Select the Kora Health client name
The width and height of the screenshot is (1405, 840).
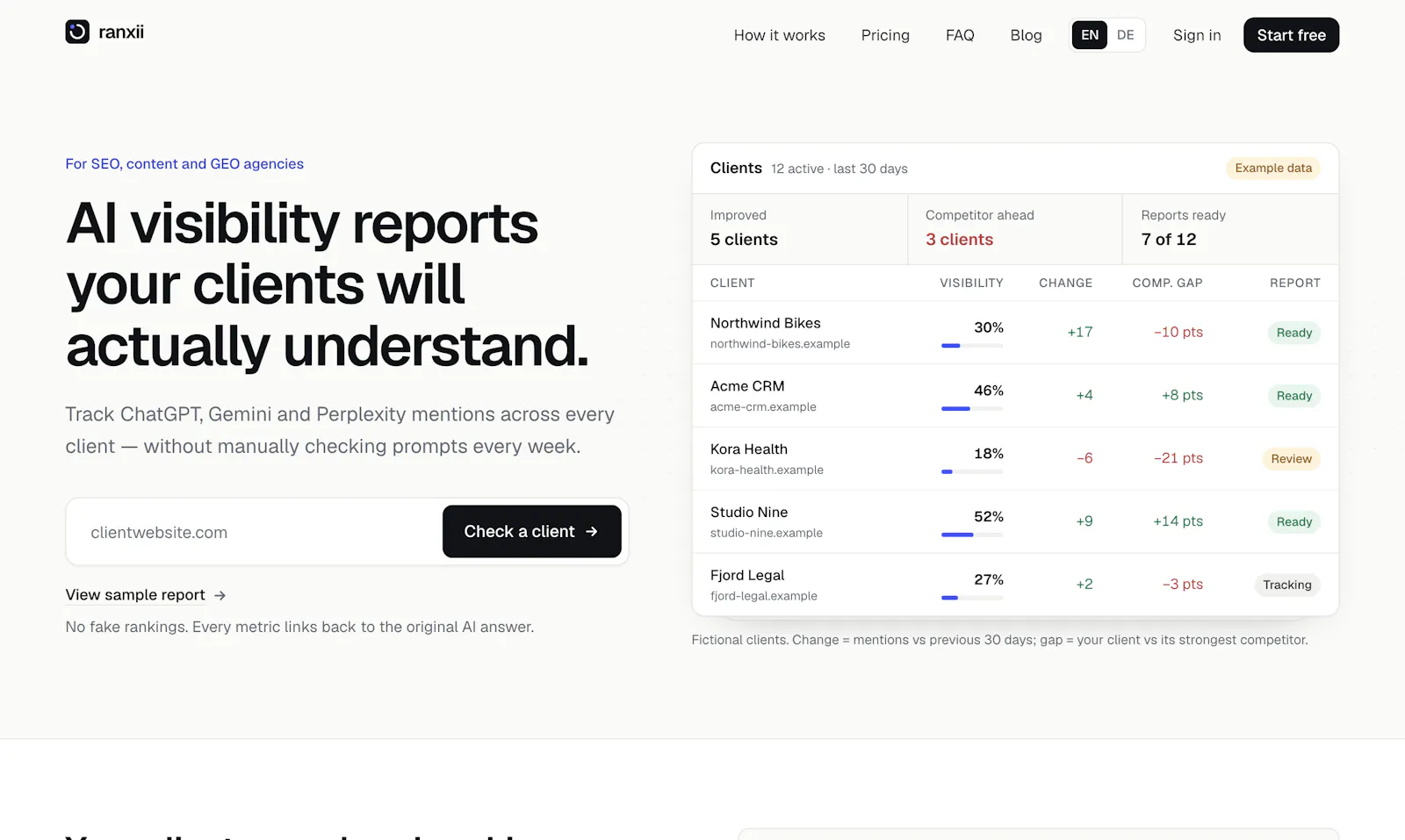(749, 449)
